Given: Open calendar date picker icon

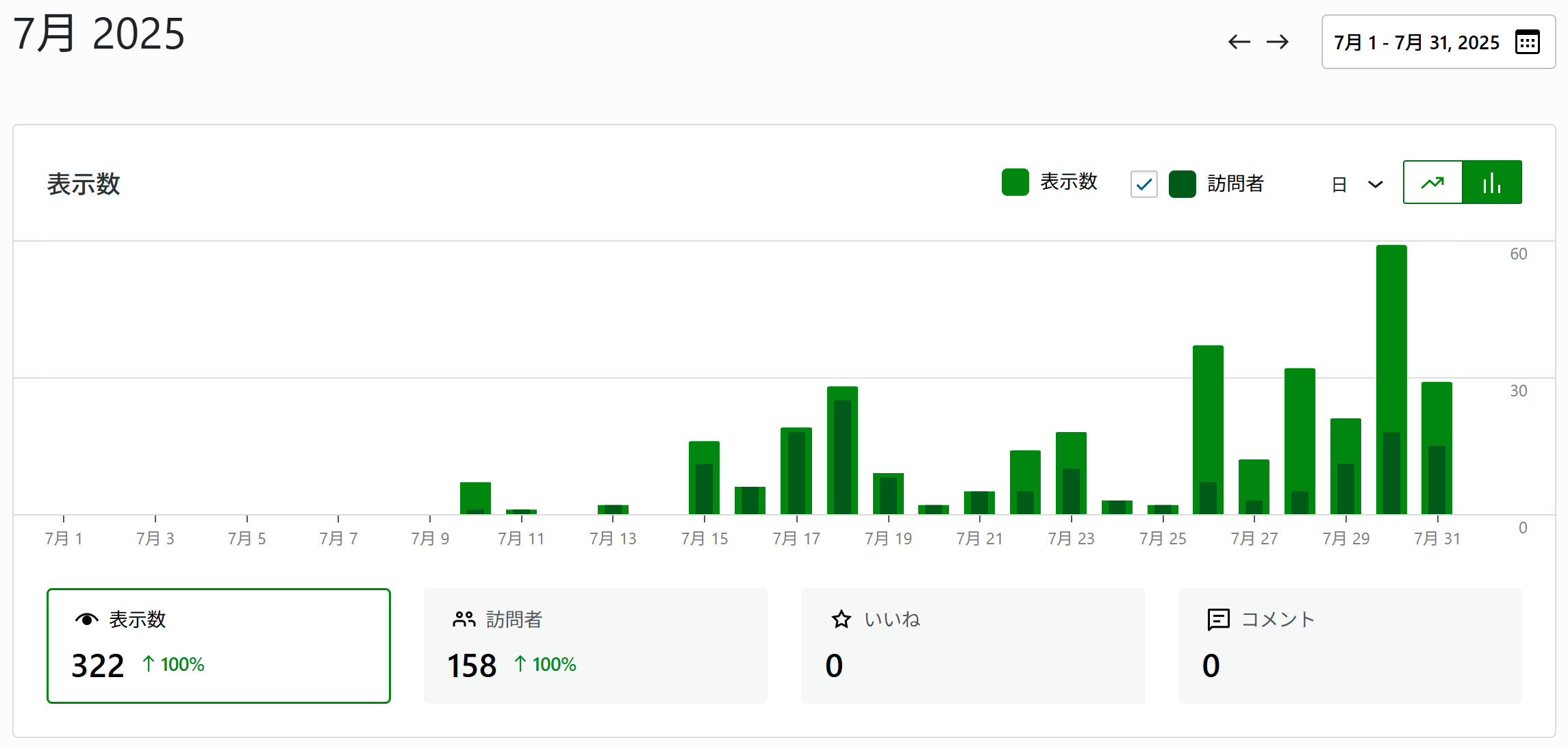Looking at the screenshot, I should pyautogui.click(x=1528, y=42).
